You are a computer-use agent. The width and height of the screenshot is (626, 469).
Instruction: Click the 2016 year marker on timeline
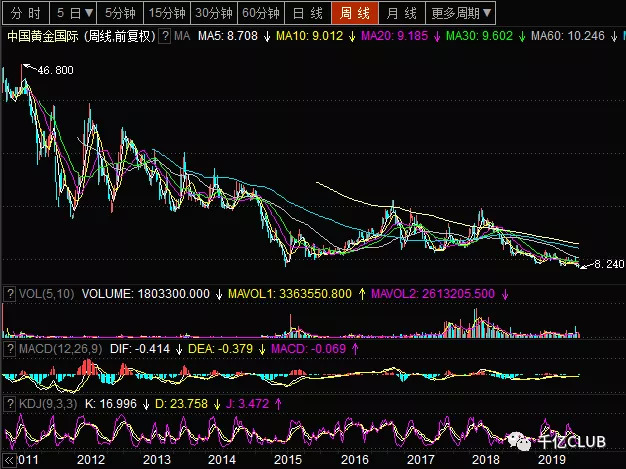pyautogui.click(x=355, y=460)
